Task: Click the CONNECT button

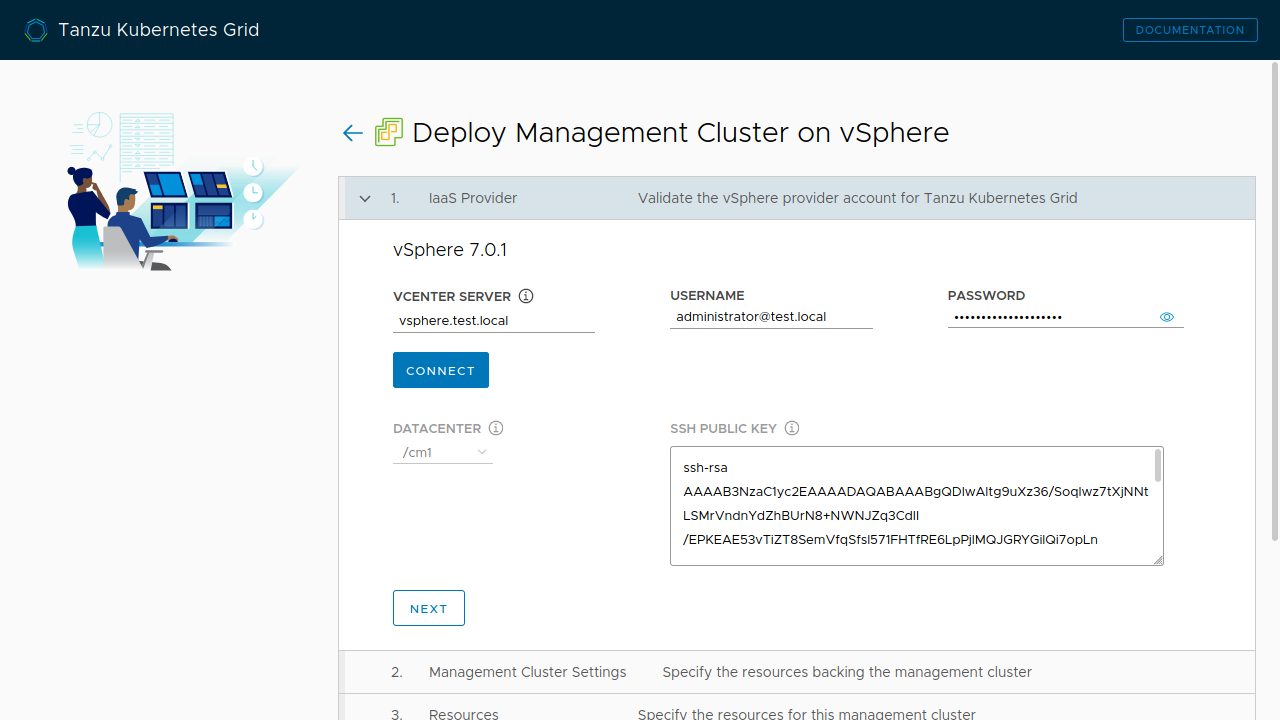Action: tap(441, 370)
